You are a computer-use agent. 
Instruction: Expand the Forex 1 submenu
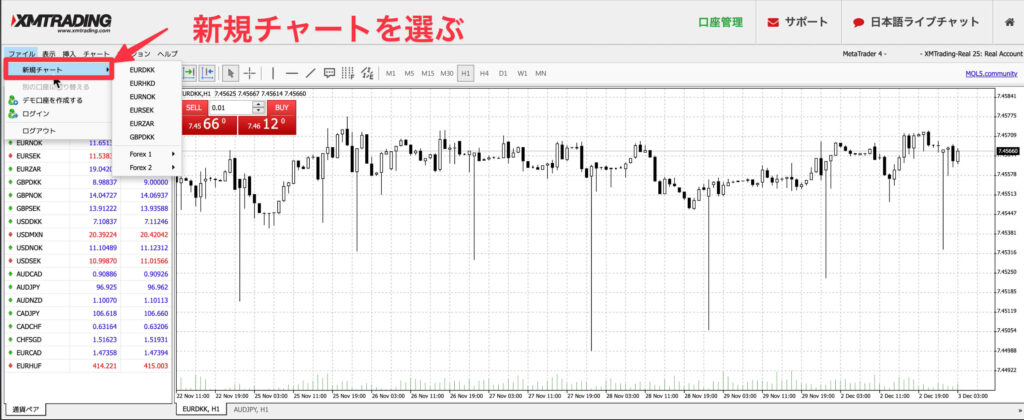[148, 154]
